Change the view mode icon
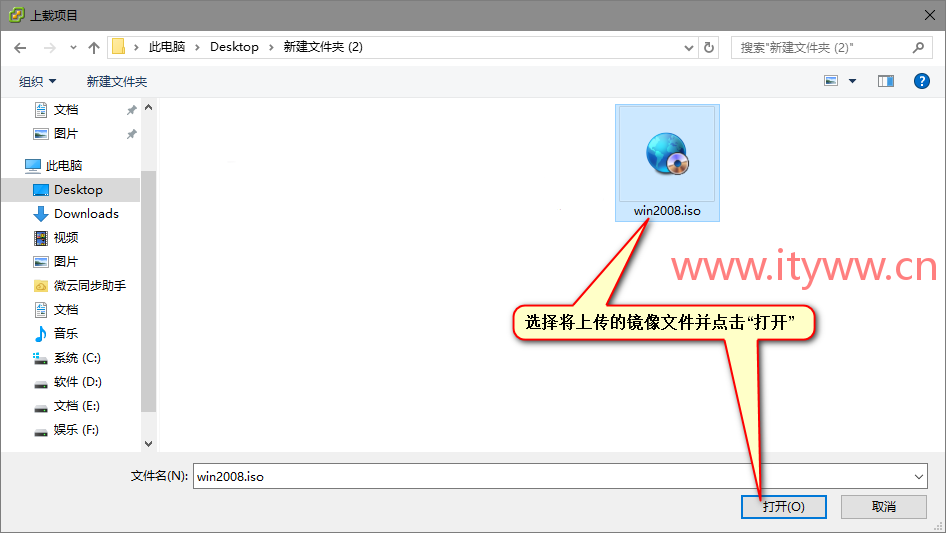Screen dimensions: 946x533 coord(831,81)
